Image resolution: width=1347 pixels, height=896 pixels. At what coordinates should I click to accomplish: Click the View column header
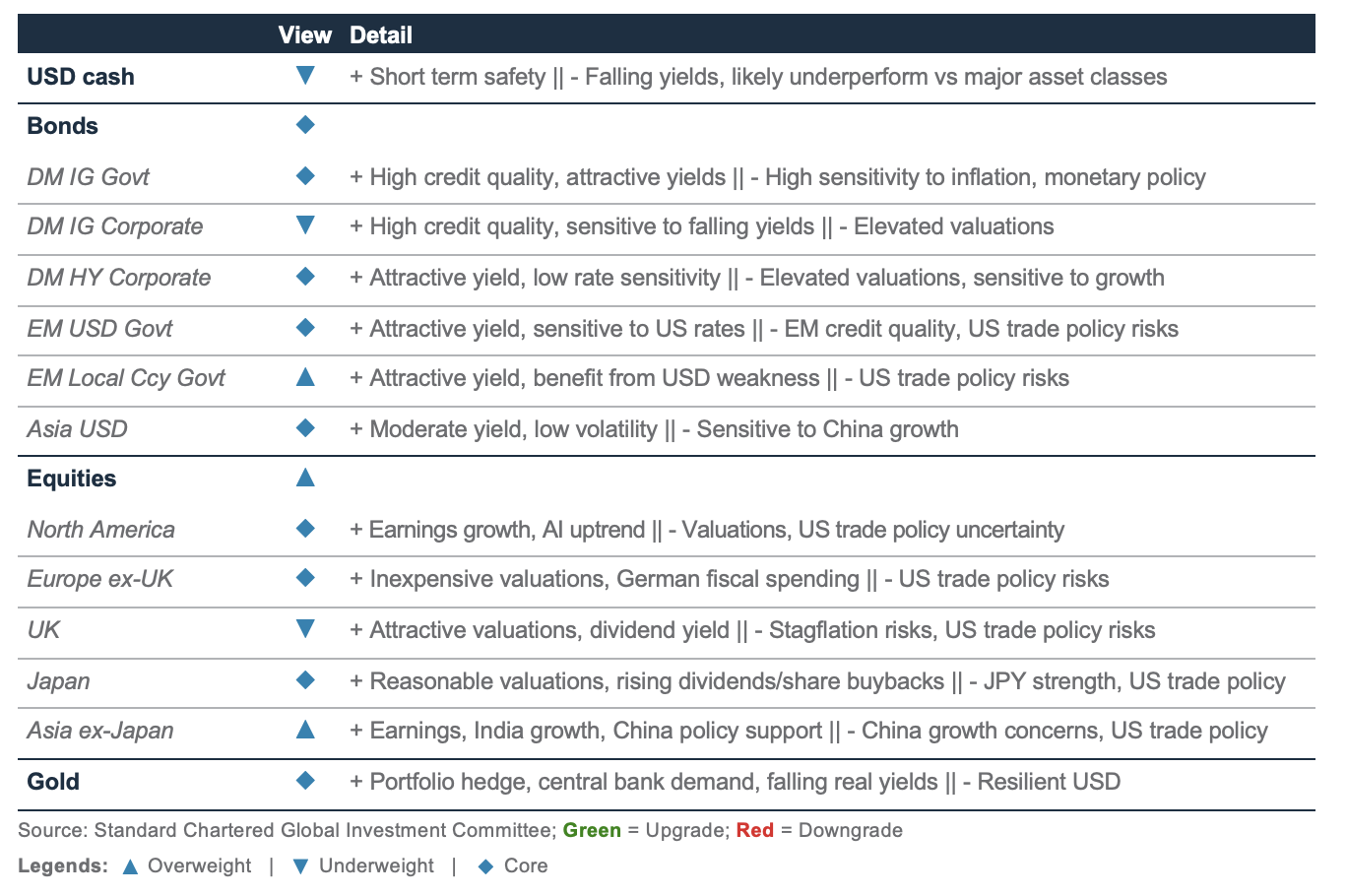[305, 35]
